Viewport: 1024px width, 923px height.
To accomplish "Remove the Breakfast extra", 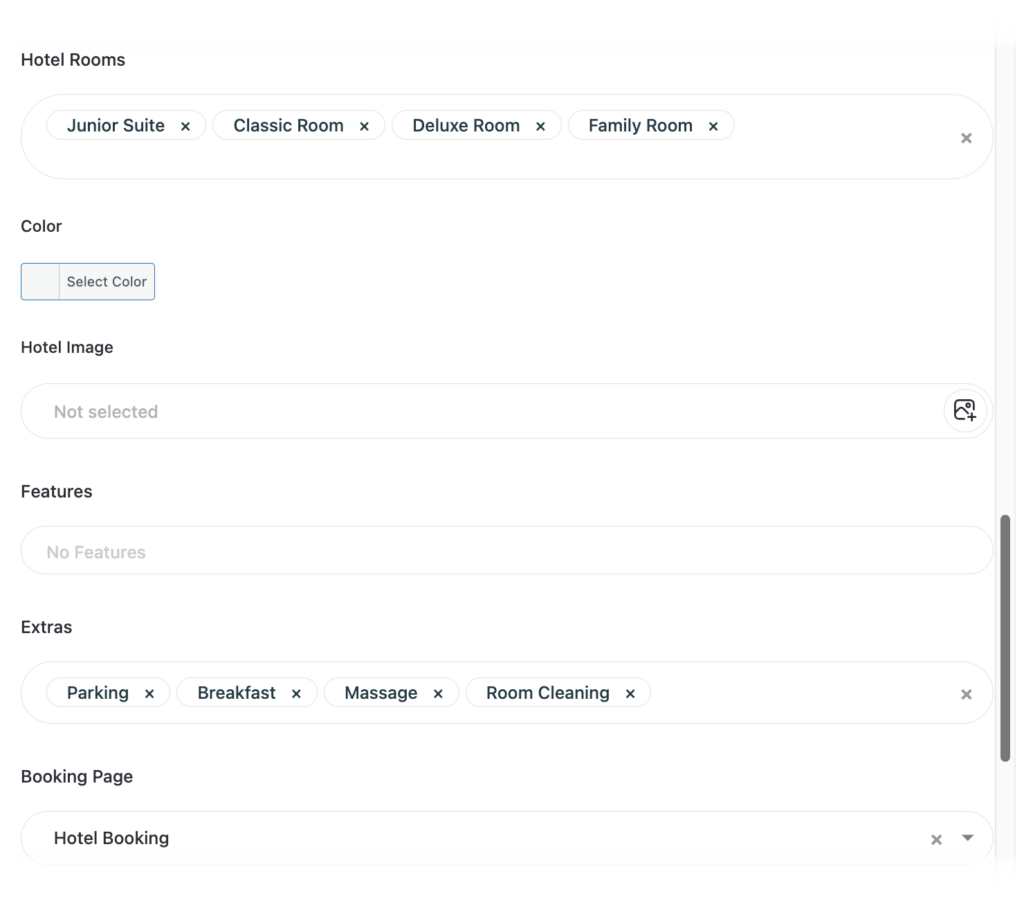I will pyautogui.click(x=296, y=694).
